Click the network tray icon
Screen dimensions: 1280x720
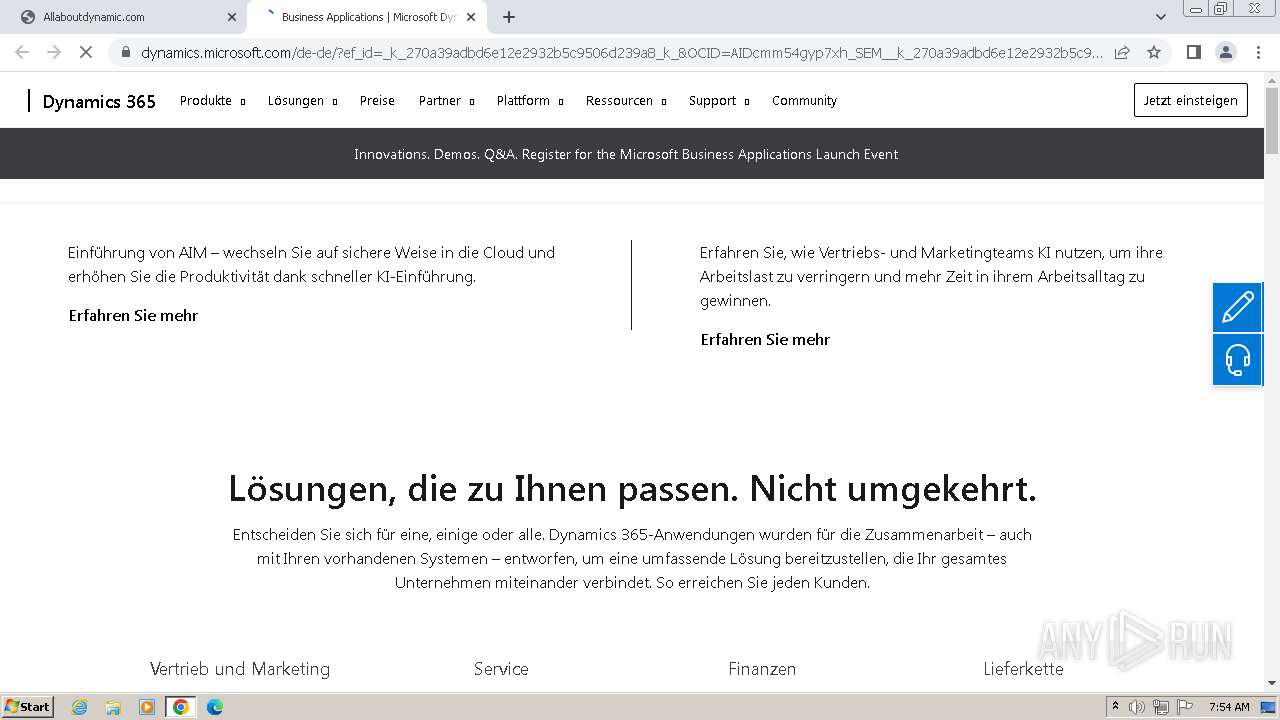point(1161,707)
